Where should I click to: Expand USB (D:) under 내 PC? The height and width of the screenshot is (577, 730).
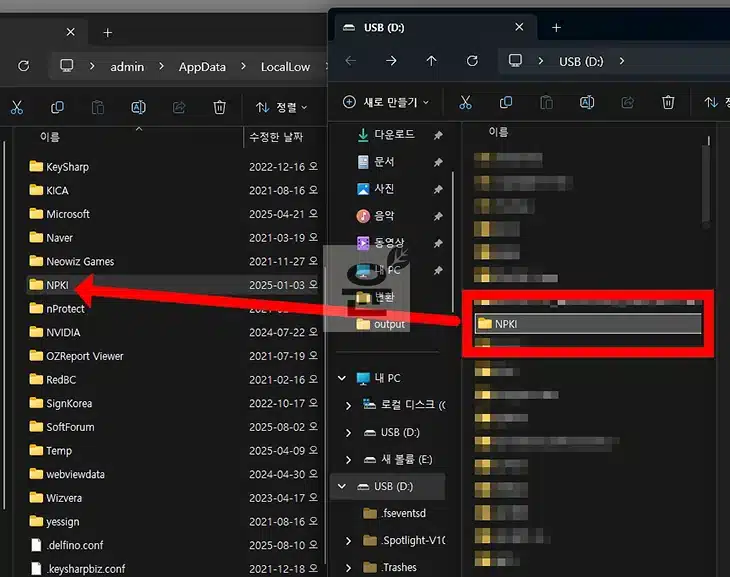pos(348,433)
